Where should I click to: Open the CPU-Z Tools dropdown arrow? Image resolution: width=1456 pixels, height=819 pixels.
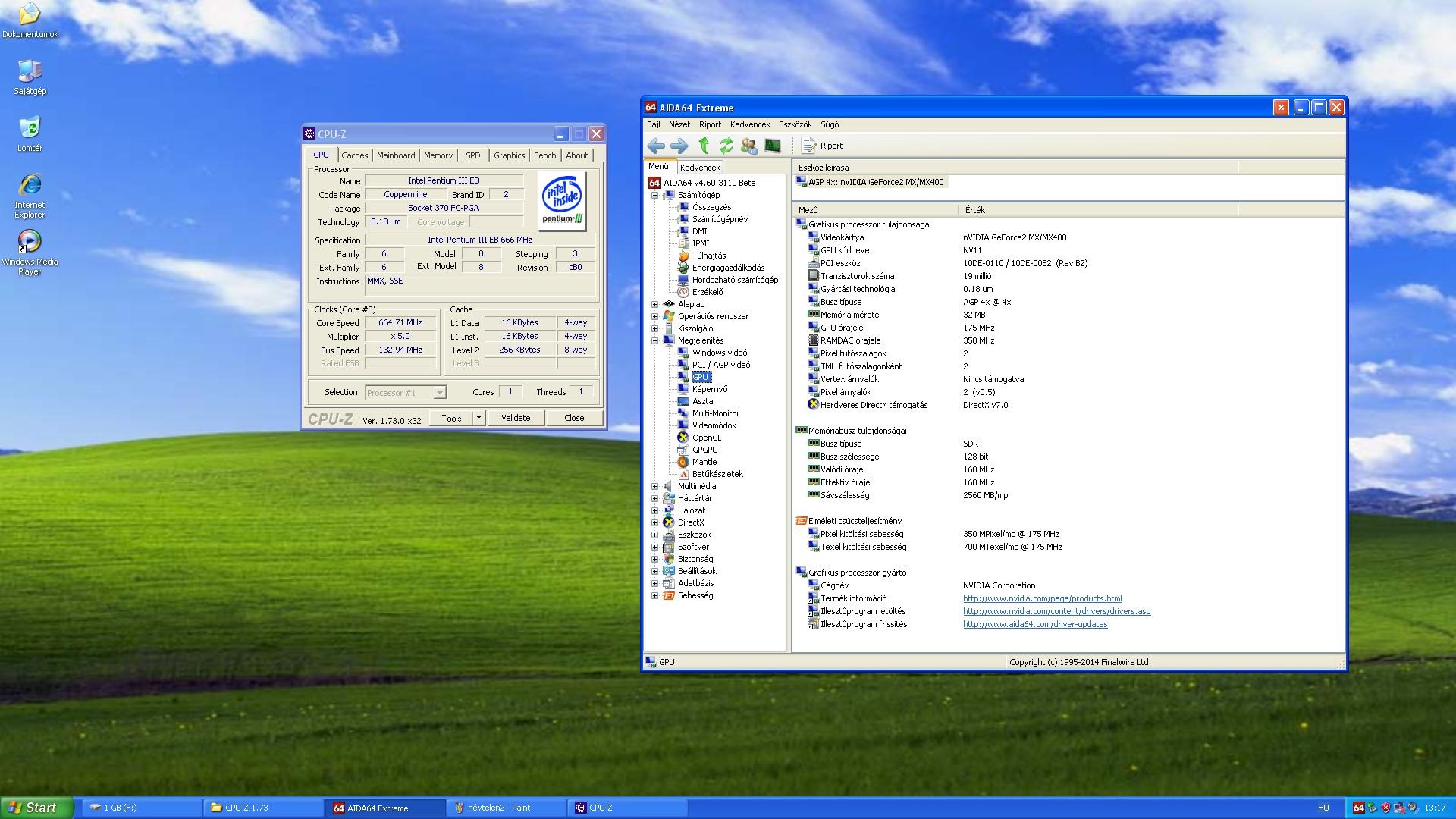click(479, 418)
